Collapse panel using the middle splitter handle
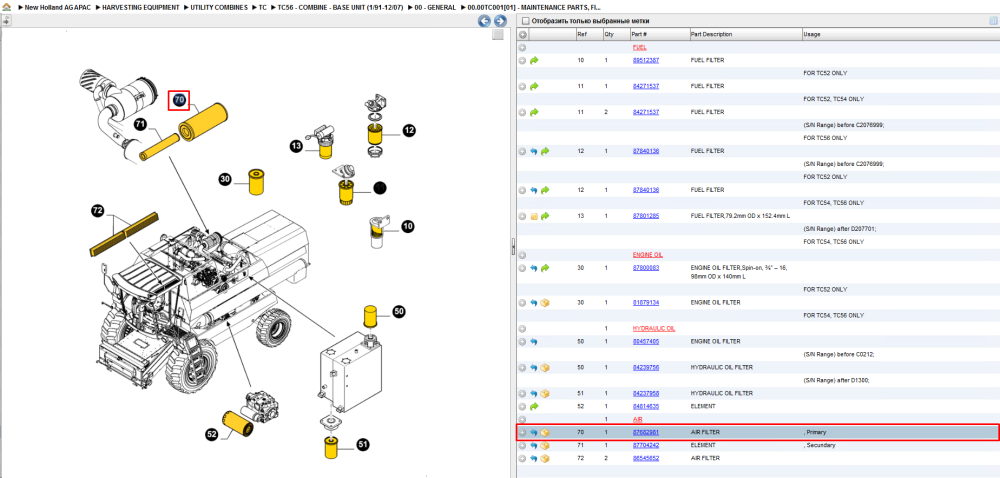Screen dimensions: 1000x478 point(513,247)
